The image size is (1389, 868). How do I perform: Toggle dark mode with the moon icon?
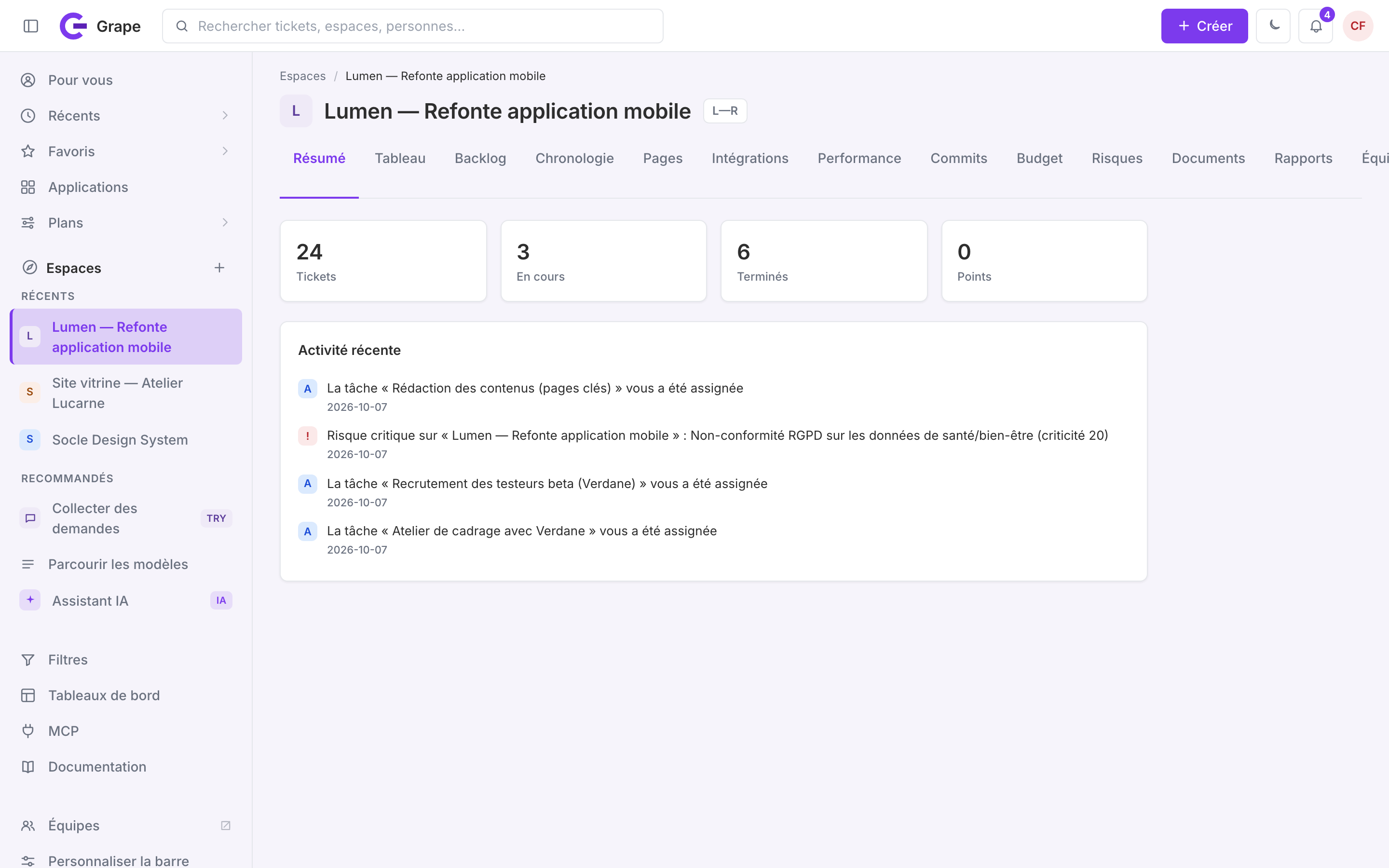pos(1273,26)
